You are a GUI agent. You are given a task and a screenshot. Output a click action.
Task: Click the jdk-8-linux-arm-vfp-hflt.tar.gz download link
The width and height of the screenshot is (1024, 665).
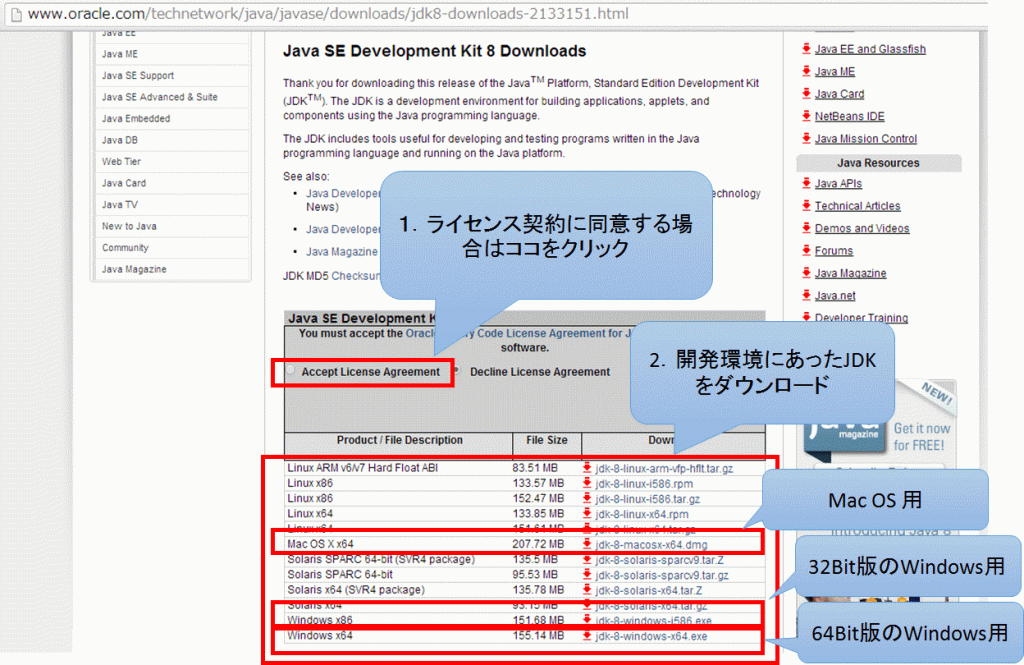662,468
